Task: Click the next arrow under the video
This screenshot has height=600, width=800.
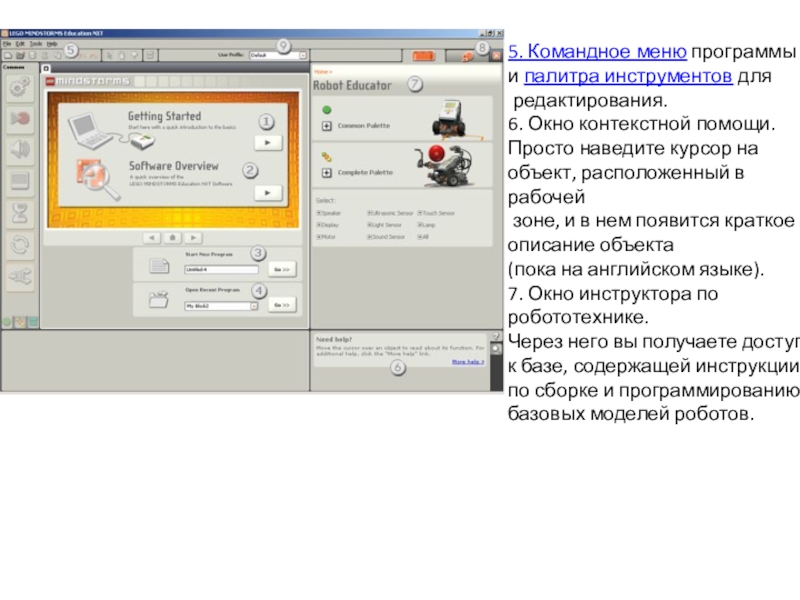Action: coord(193,238)
